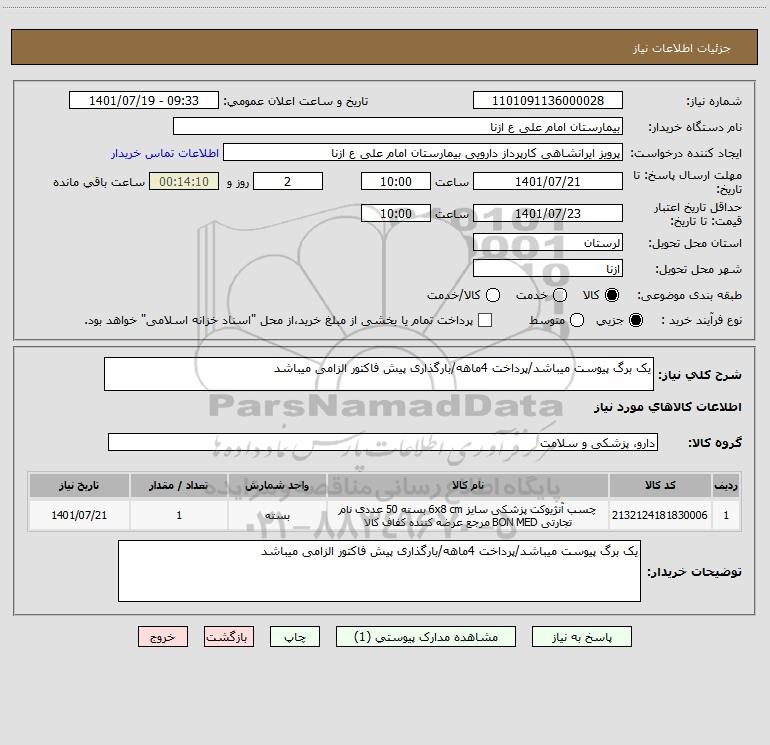Click the price validity date 1401/07/23 field
The height and width of the screenshot is (745, 770).
coord(548,213)
